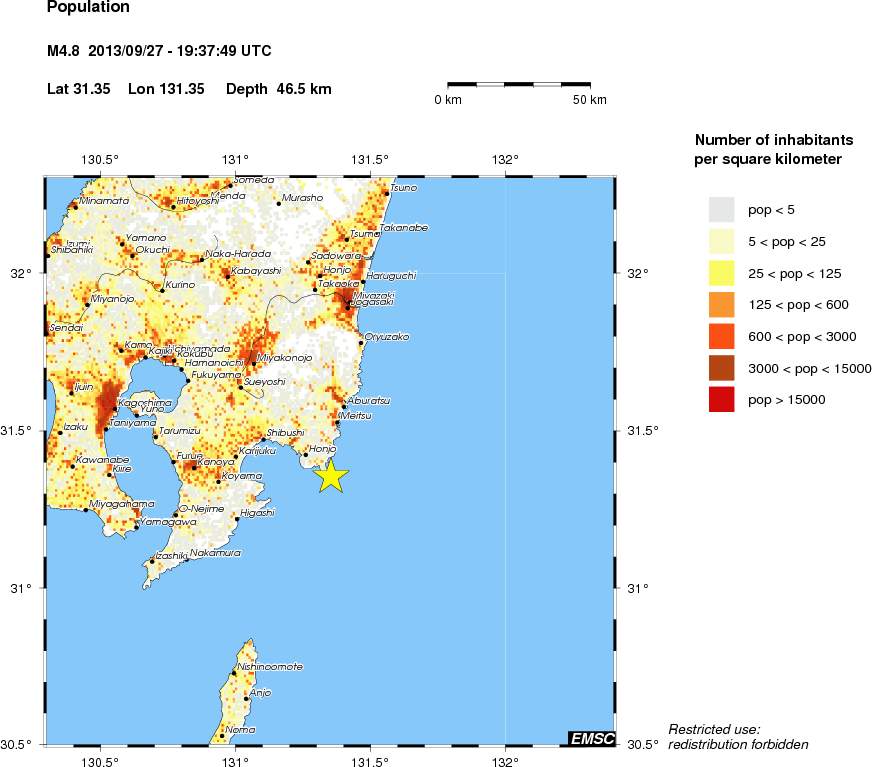Click the 'Population' title text

(88, 7)
